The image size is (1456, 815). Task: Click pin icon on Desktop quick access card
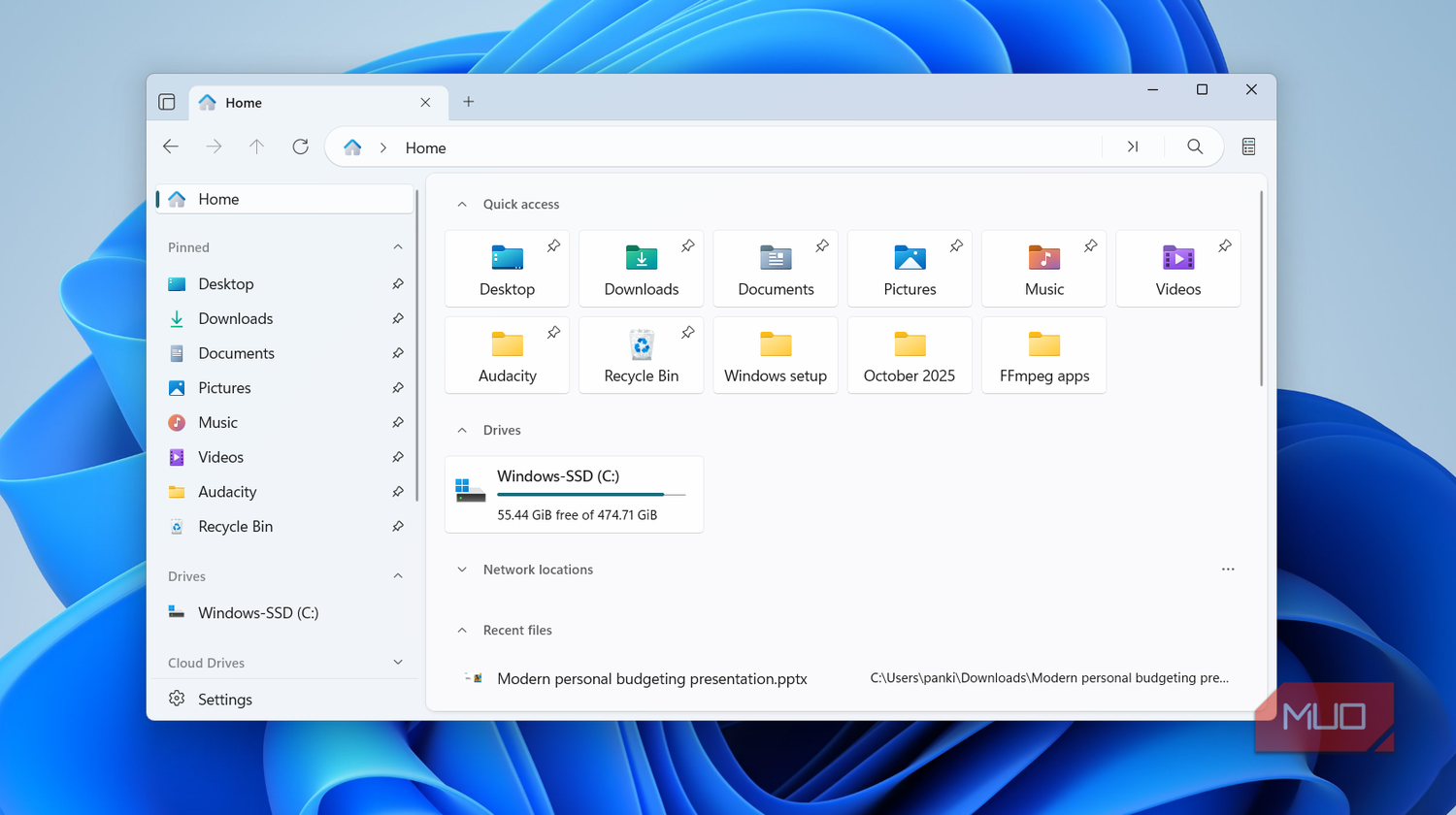pyautogui.click(x=553, y=246)
